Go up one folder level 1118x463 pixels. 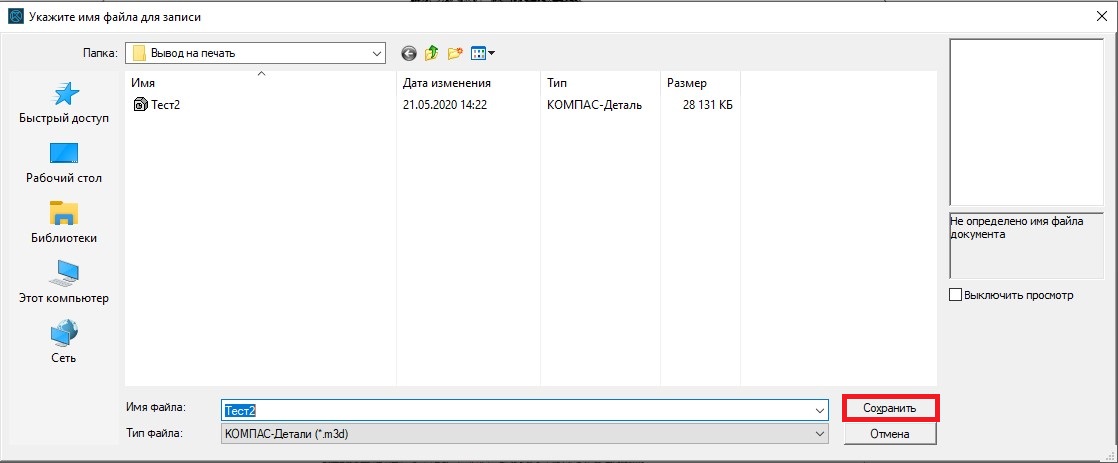tap(431, 53)
